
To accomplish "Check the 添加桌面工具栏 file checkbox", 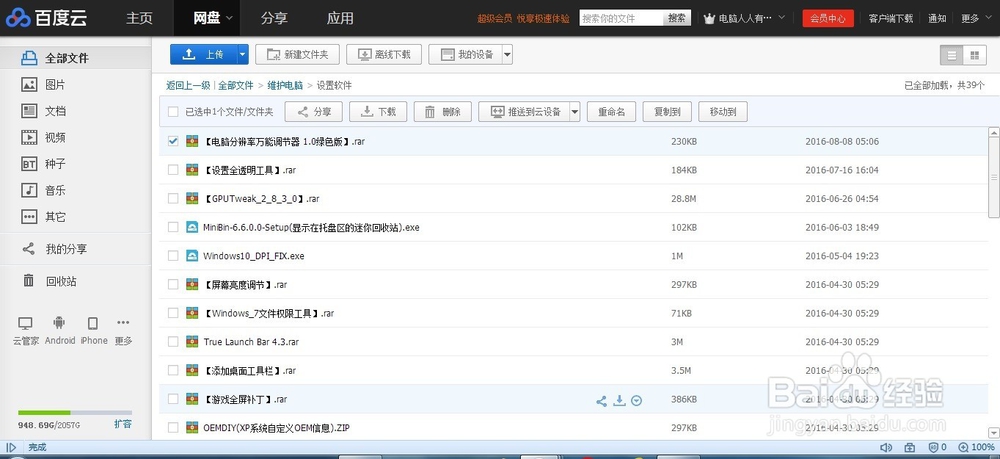I will (173, 370).
